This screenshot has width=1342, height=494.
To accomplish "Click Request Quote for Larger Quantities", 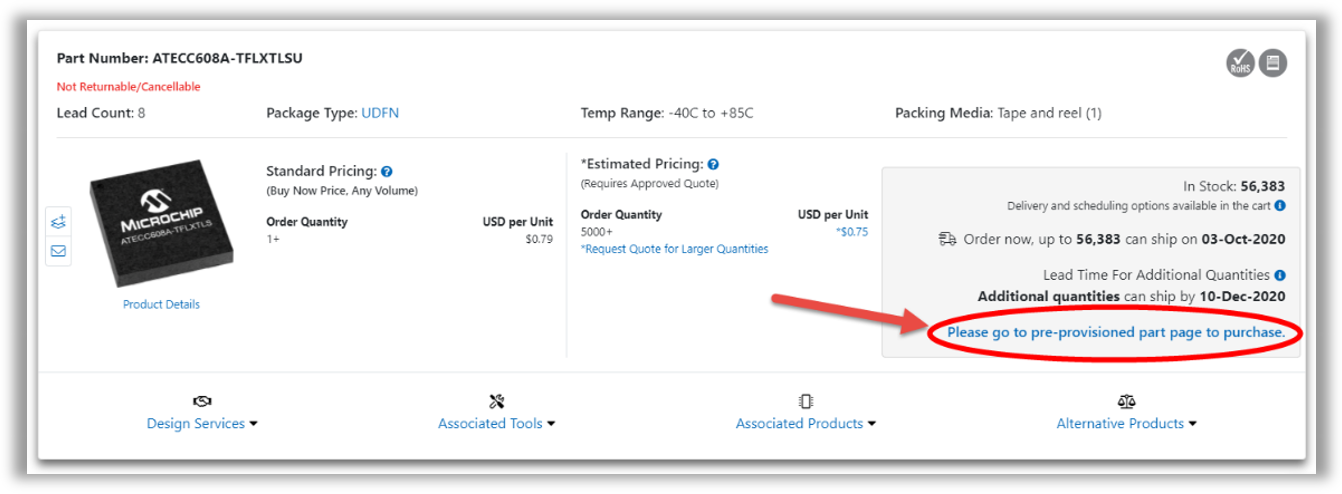I will click(x=674, y=249).
